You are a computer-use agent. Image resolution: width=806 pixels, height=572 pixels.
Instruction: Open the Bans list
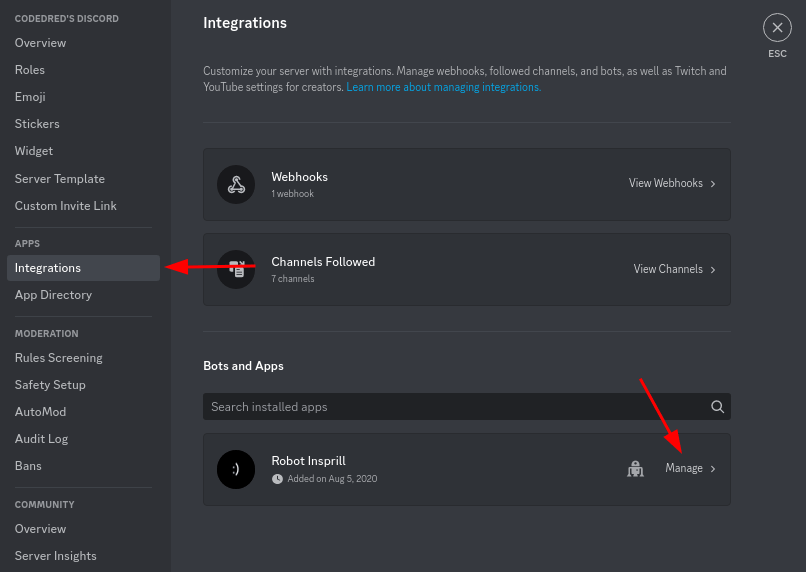pyautogui.click(x=28, y=466)
